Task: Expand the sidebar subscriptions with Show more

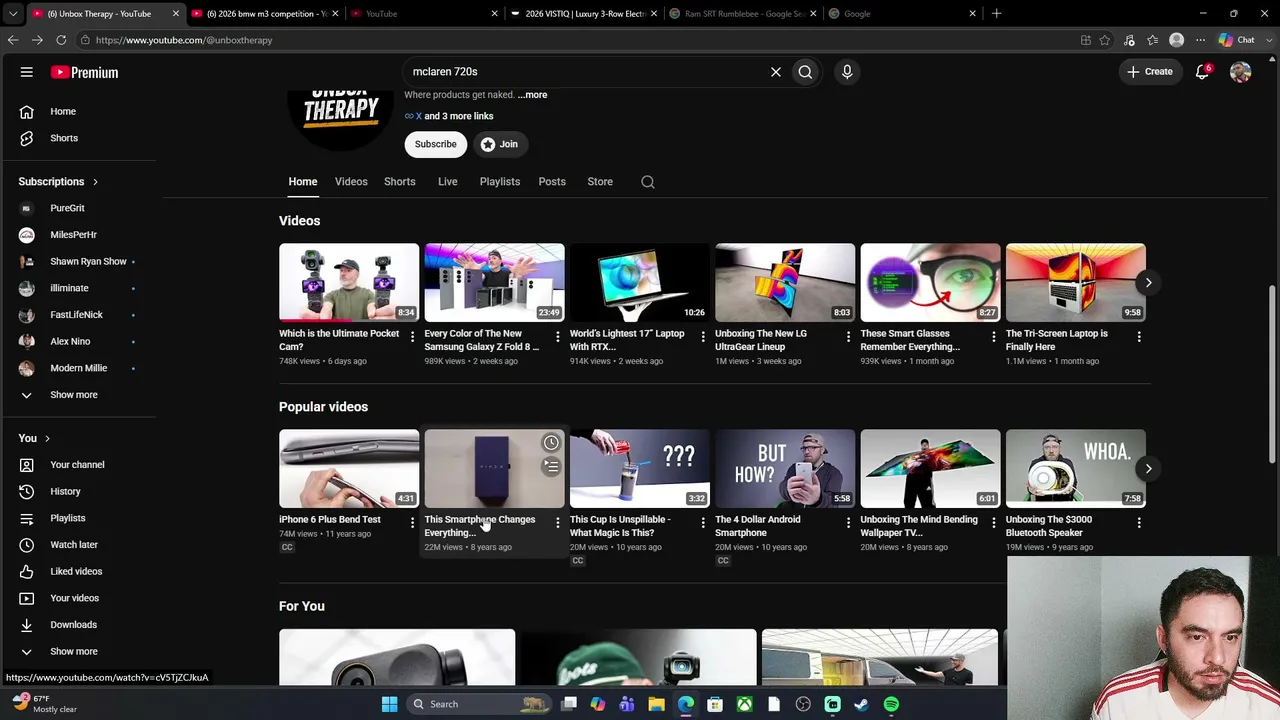Action: click(x=74, y=395)
